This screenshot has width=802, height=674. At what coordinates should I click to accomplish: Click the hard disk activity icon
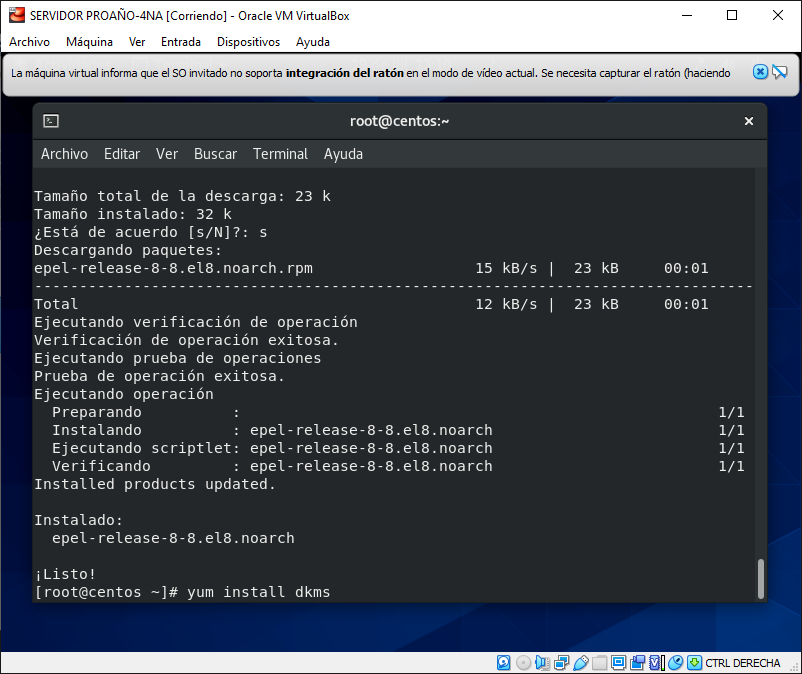(503, 663)
